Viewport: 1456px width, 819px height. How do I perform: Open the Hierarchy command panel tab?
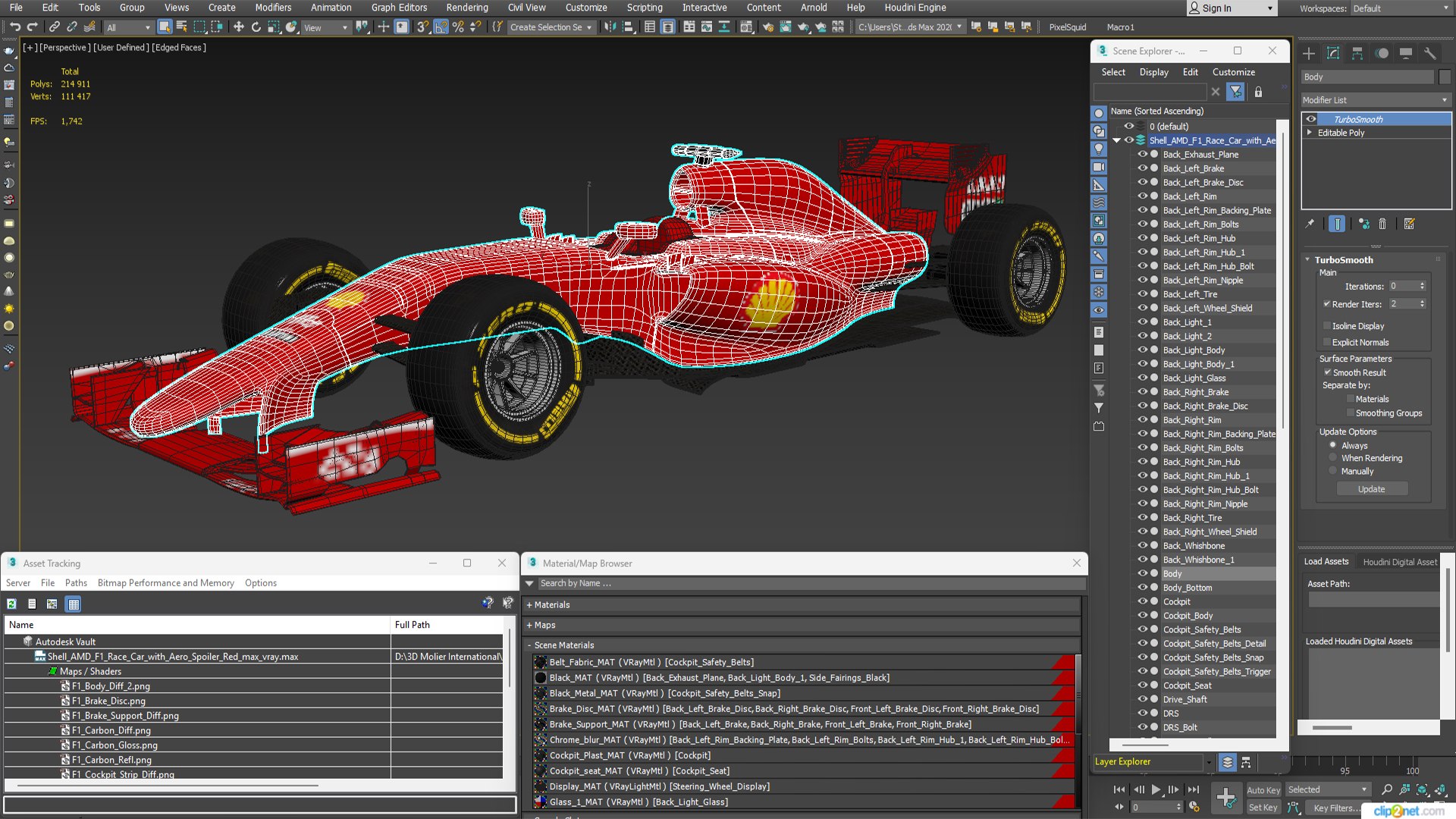click(x=1357, y=53)
